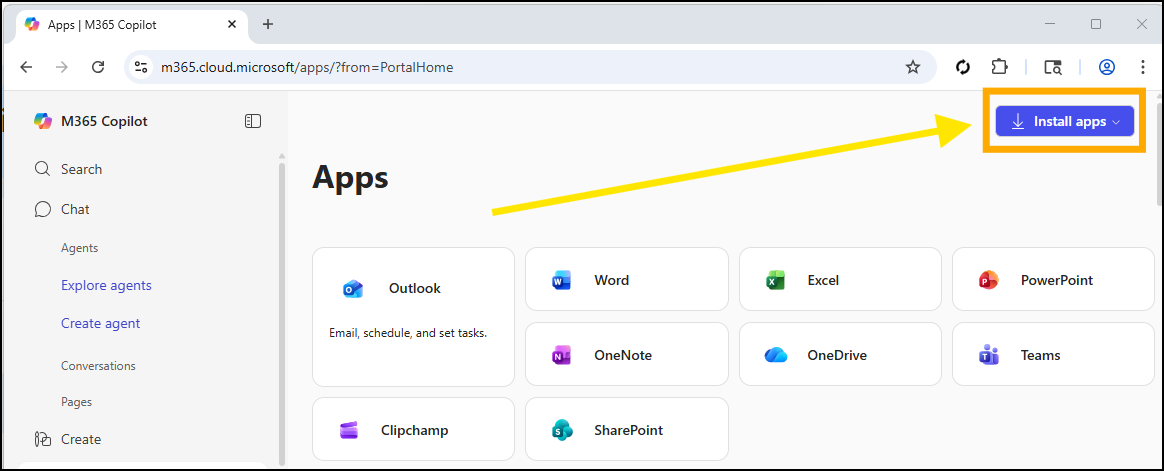Click the PowerPoint app icon
Screen dimensions: 1164x471
point(988,281)
